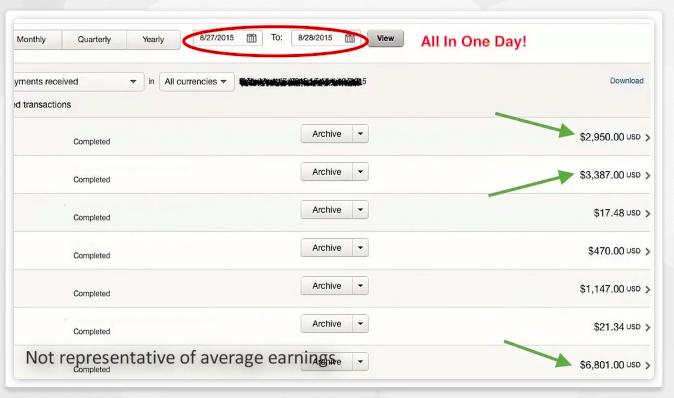Click the View button
Image resolution: width=674 pixels, height=398 pixels.
[x=386, y=38]
